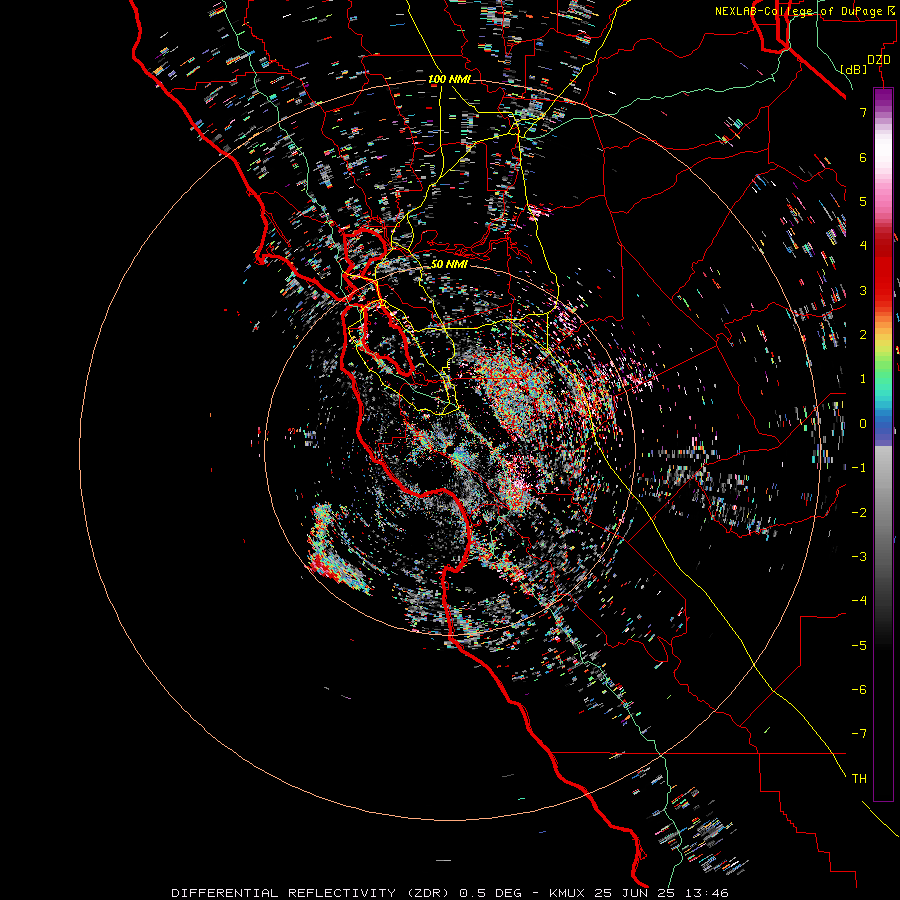This screenshot has height=900, width=900.
Task: Click the "2" value on the color scale
Action: click(863, 335)
